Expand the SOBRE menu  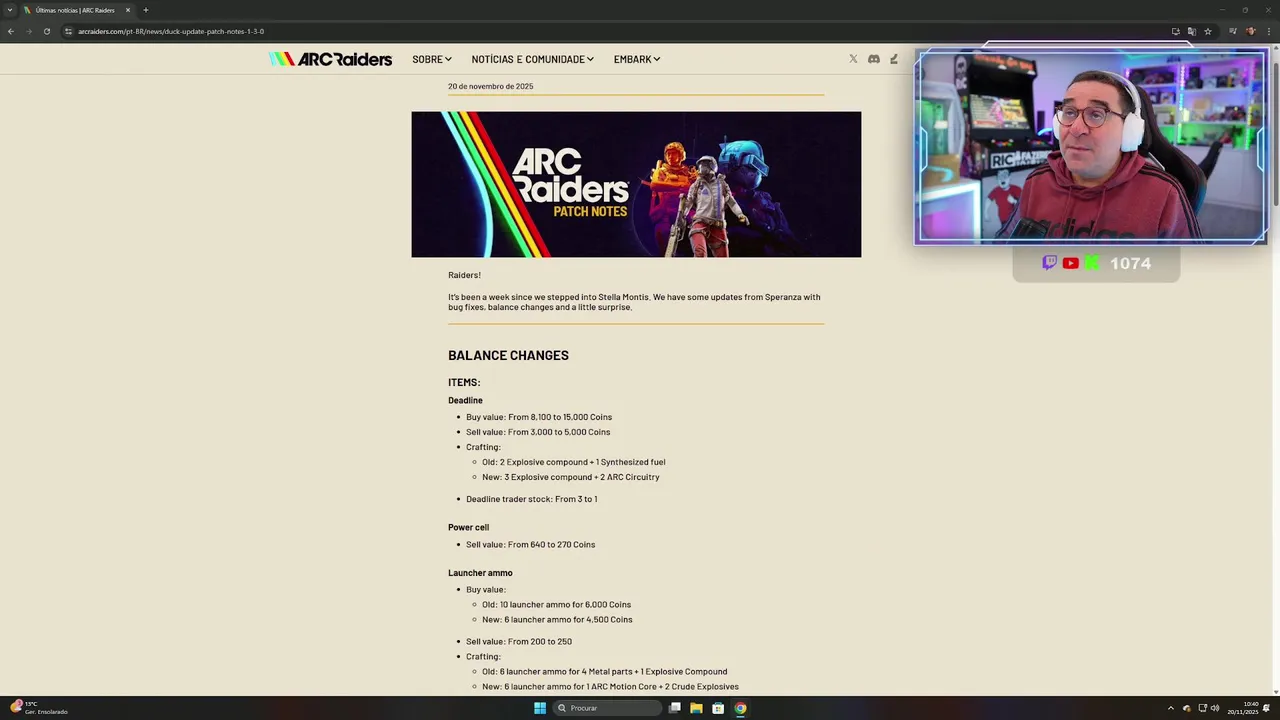tap(432, 59)
